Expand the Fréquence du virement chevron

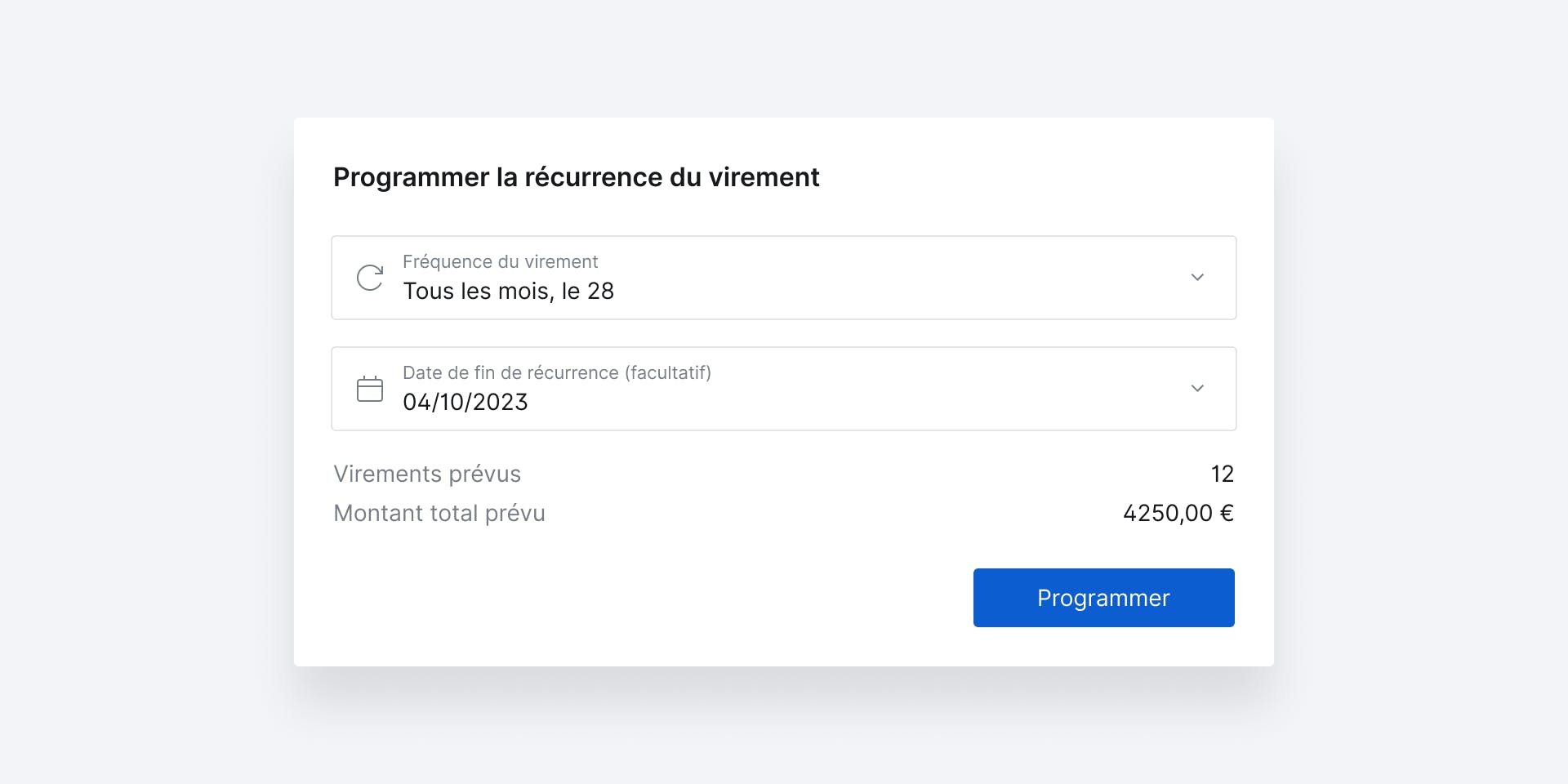tap(1197, 278)
